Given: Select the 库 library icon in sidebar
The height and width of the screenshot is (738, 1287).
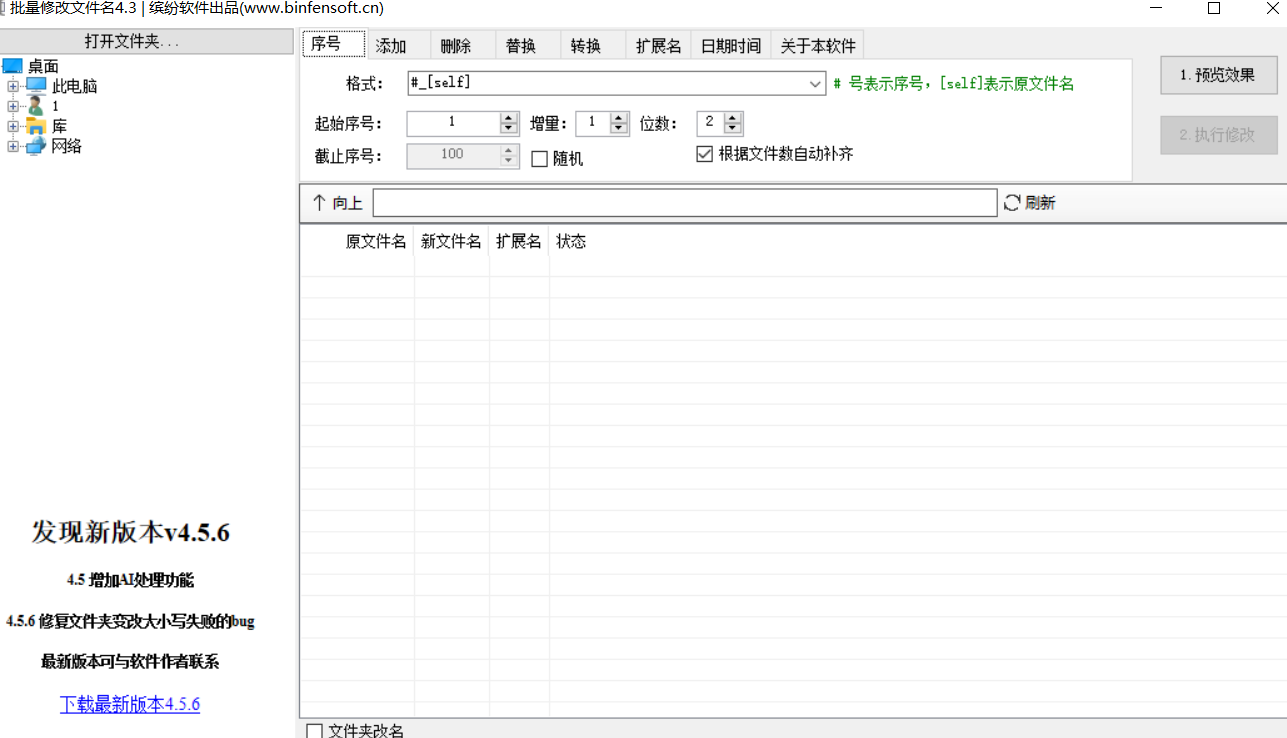Looking at the screenshot, I should [x=35, y=125].
